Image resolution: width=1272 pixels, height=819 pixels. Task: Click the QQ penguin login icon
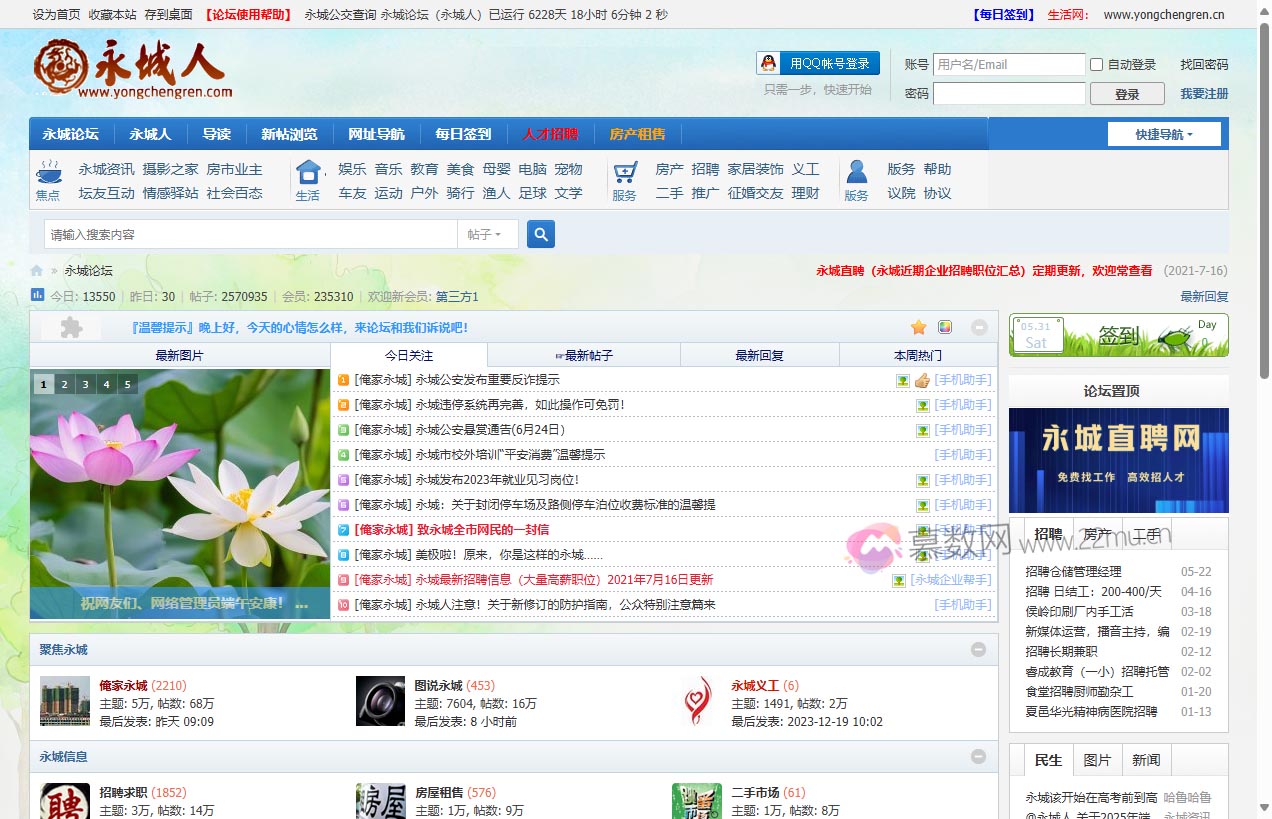(x=768, y=63)
